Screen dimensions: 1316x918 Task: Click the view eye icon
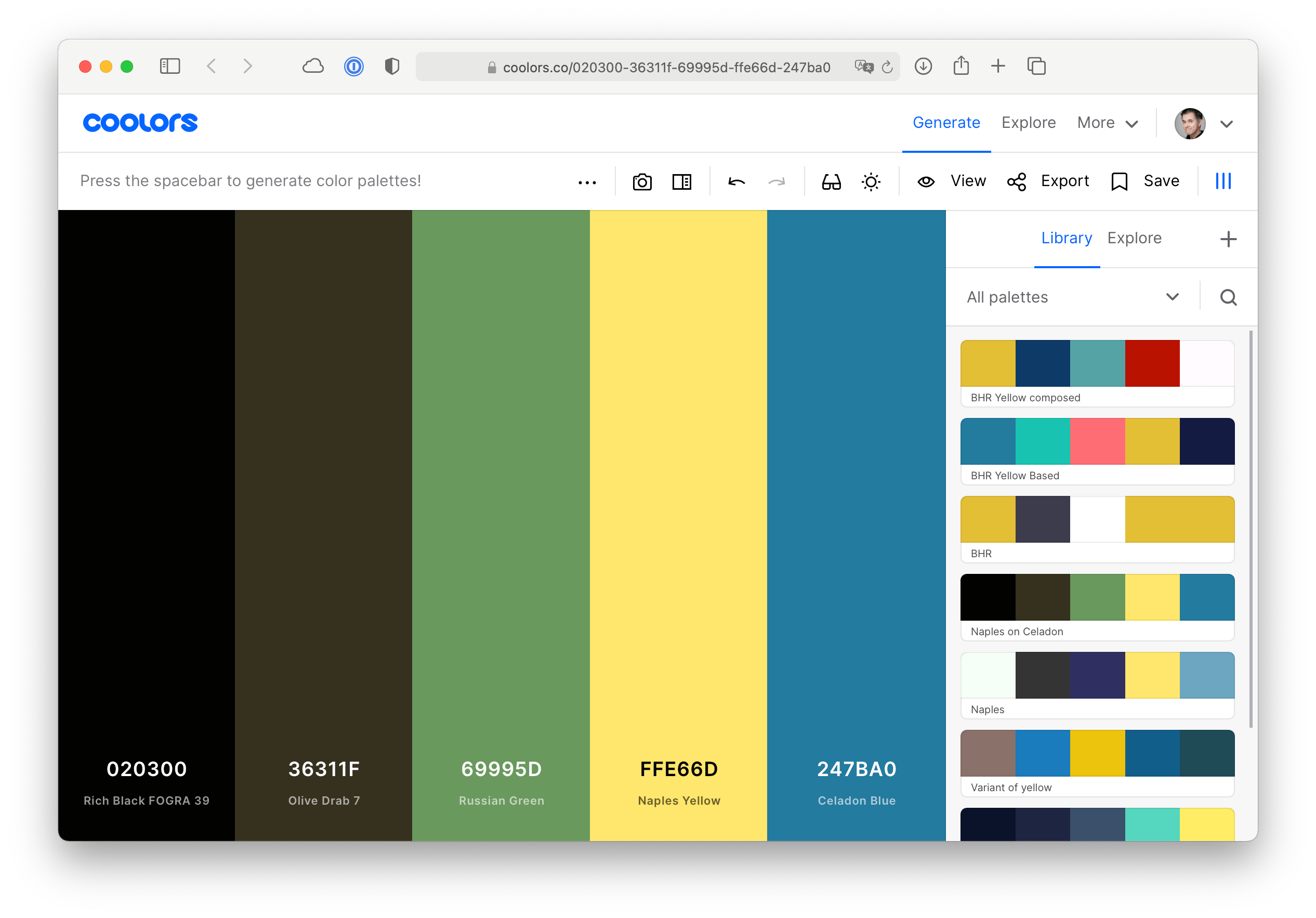coord(926,182)
